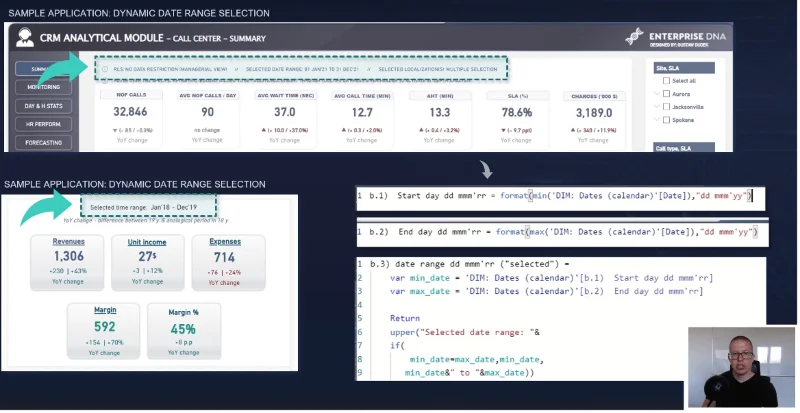Click the call center agent headset icon
The height and width of the screenshot is (413, 800).
coord(24,38)
